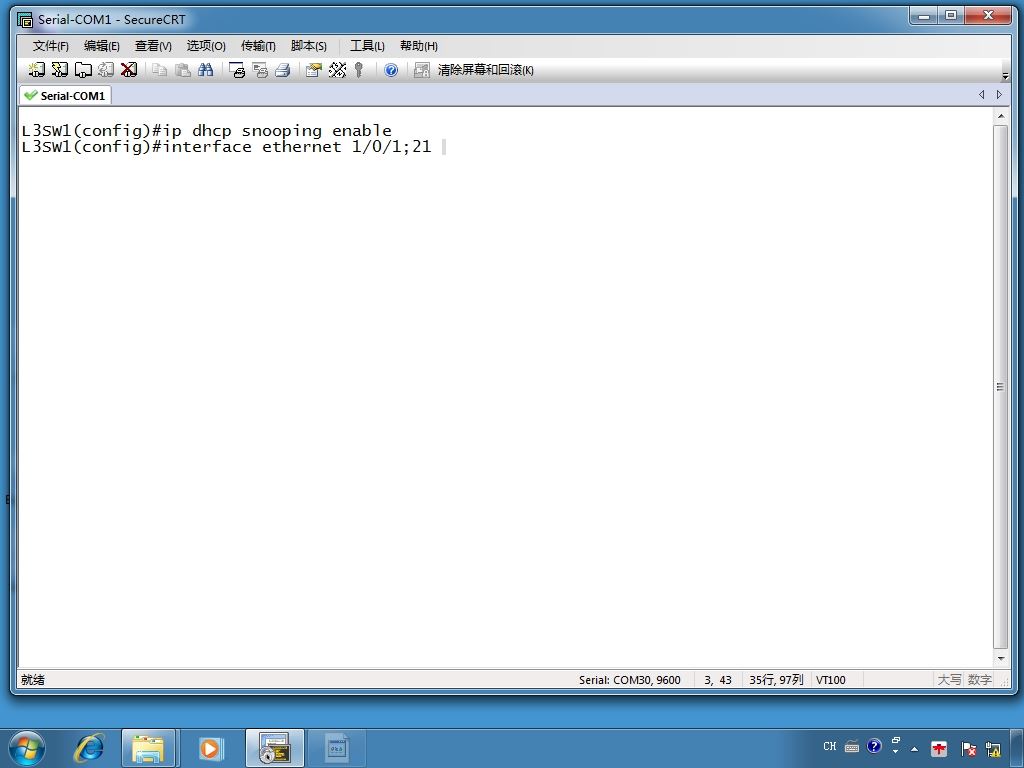The width and height of the screenshot is (1024, 768).
Task: Click the Copy toolbar icon
Action: 159,70
